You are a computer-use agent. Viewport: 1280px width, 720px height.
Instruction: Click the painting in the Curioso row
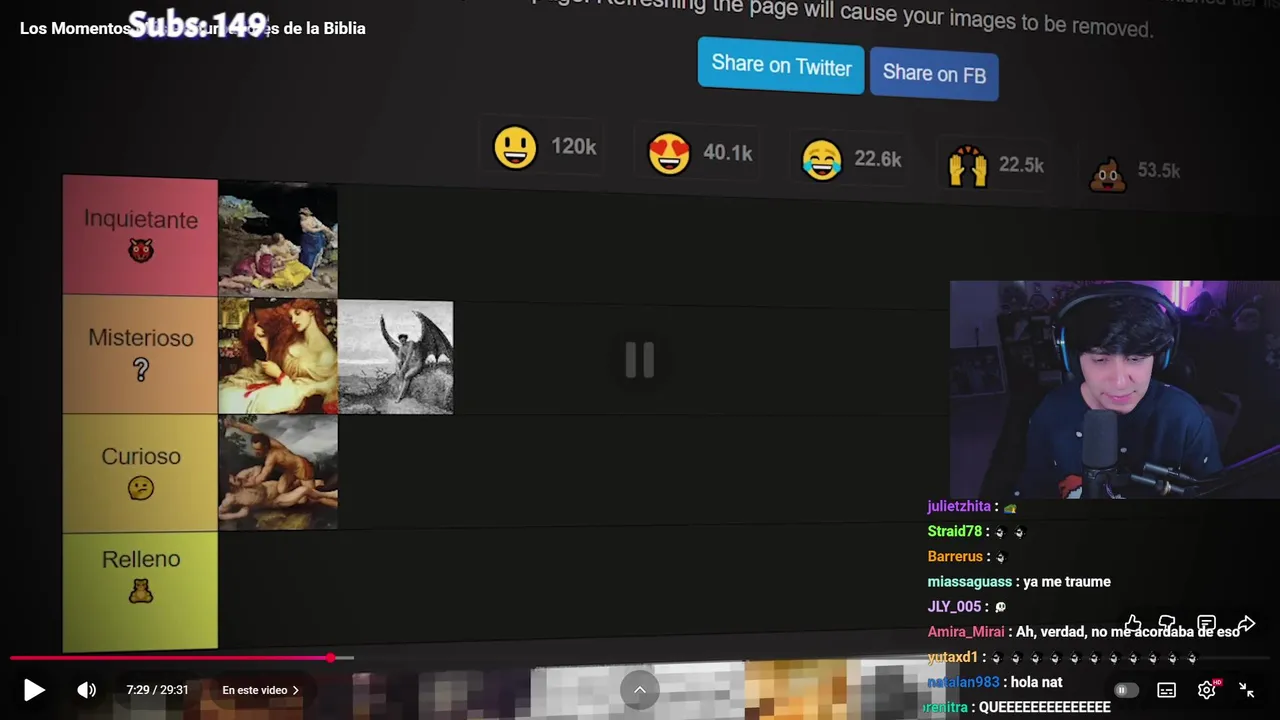click(278, 472)
